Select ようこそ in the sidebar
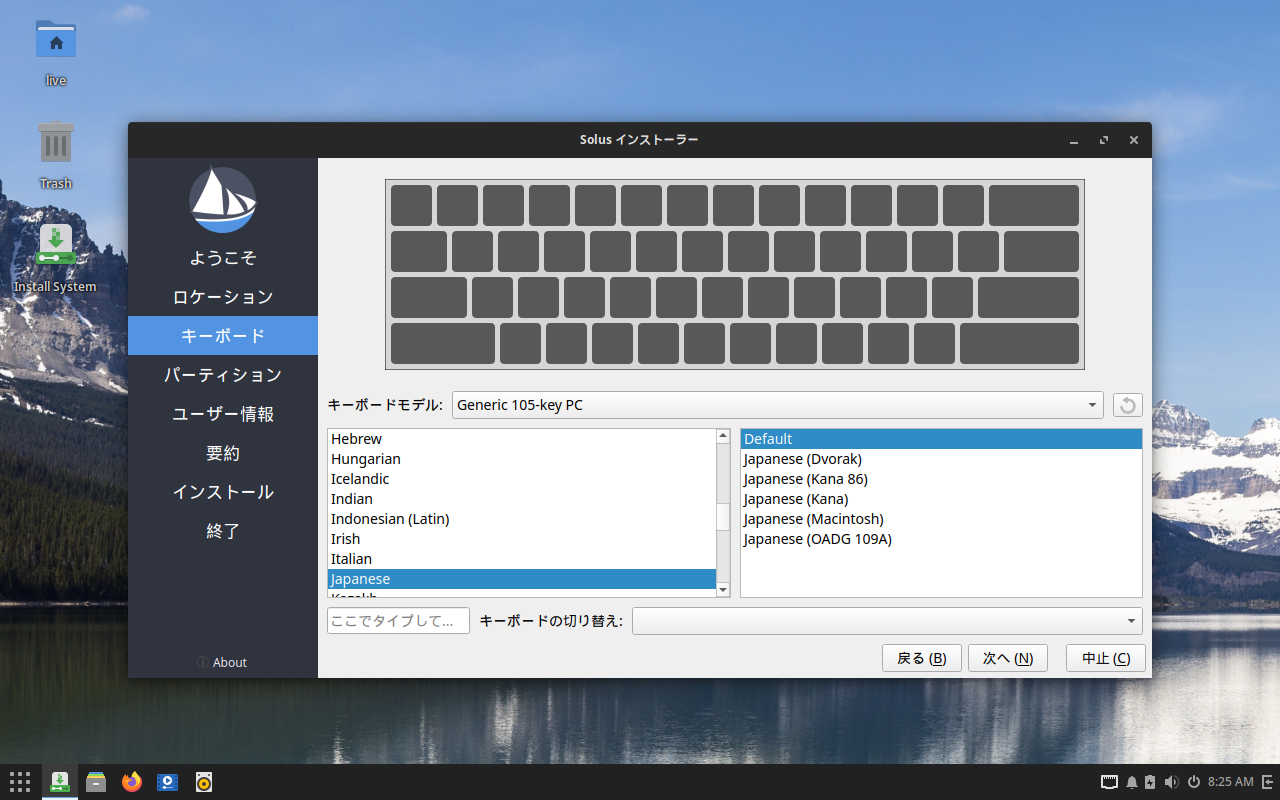The width and height of the screenshot is (1280, 800). pos(223,258)
